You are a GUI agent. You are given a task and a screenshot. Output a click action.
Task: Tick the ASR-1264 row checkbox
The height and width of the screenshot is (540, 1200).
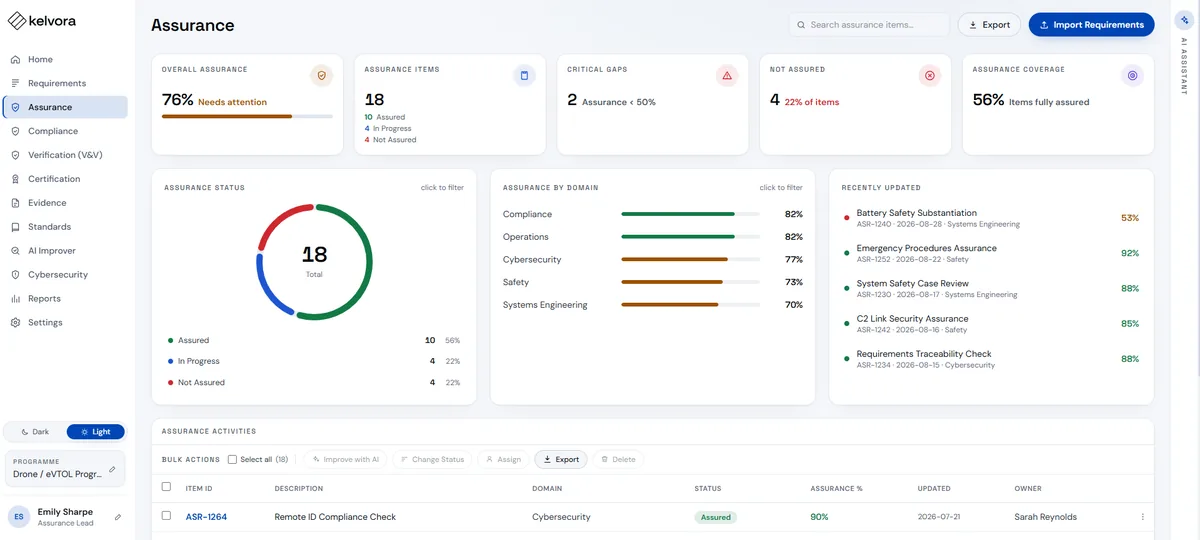pos(167,516)
